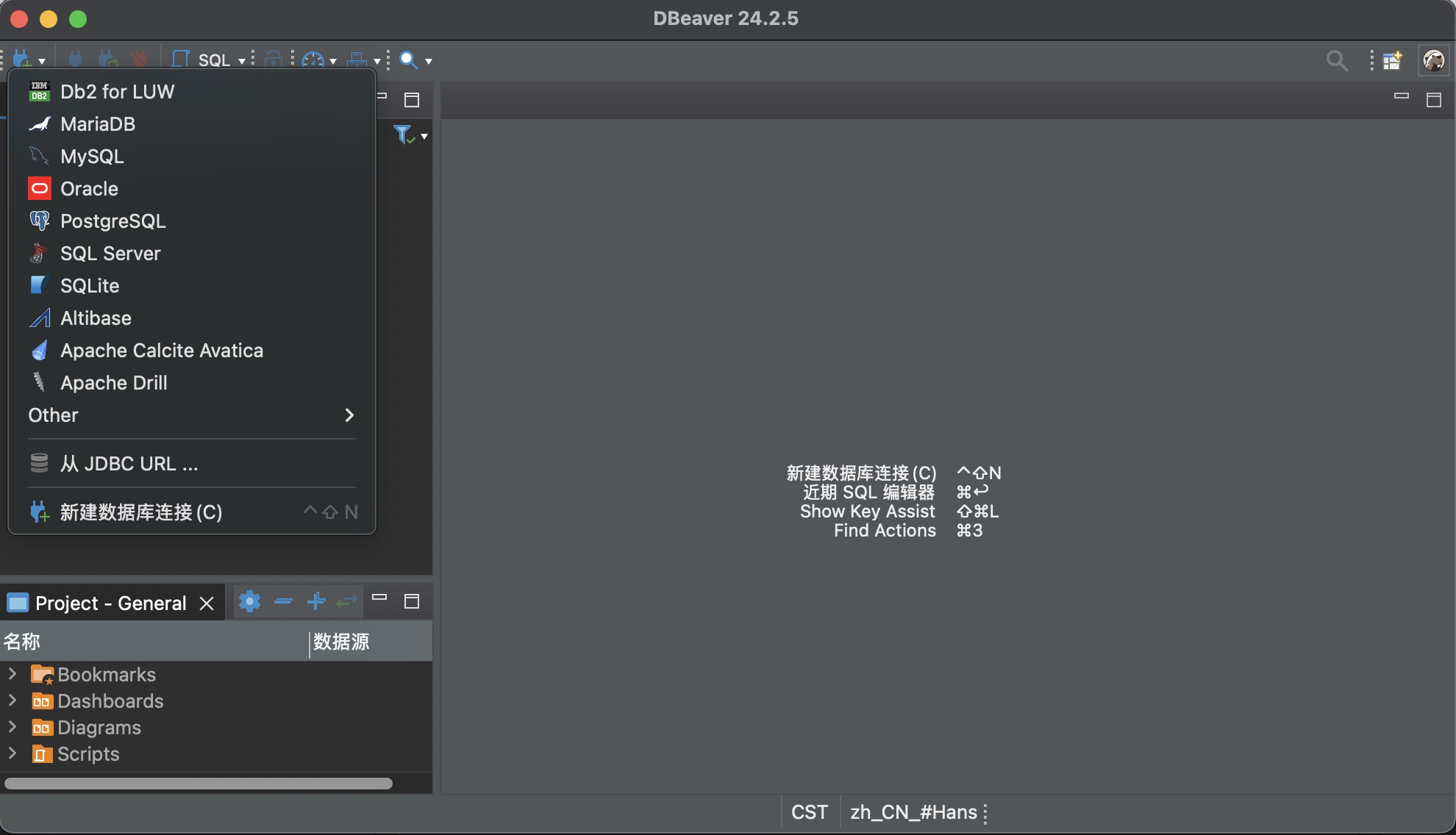Select PostgreSQL from the connection menu
This screenshot has width=1456, height=835.
tap(113, 221)
